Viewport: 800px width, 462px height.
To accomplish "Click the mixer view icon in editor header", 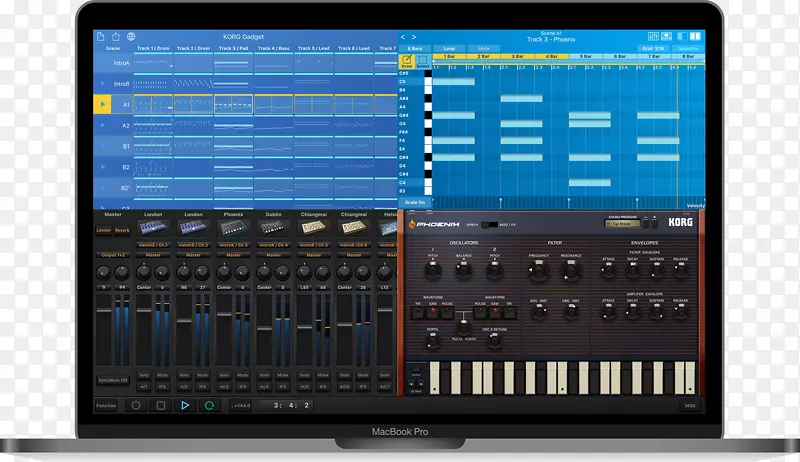I will click(x=653, y=36).
